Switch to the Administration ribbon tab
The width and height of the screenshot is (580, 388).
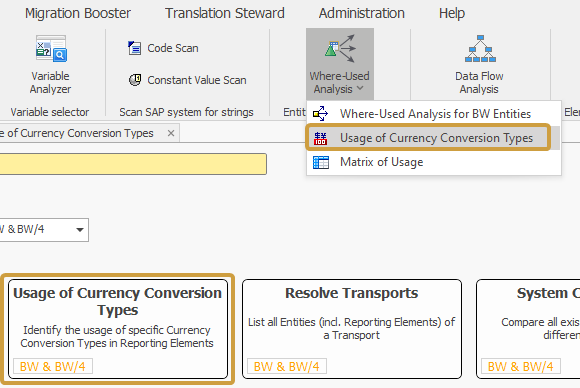[x=362, y=13]
